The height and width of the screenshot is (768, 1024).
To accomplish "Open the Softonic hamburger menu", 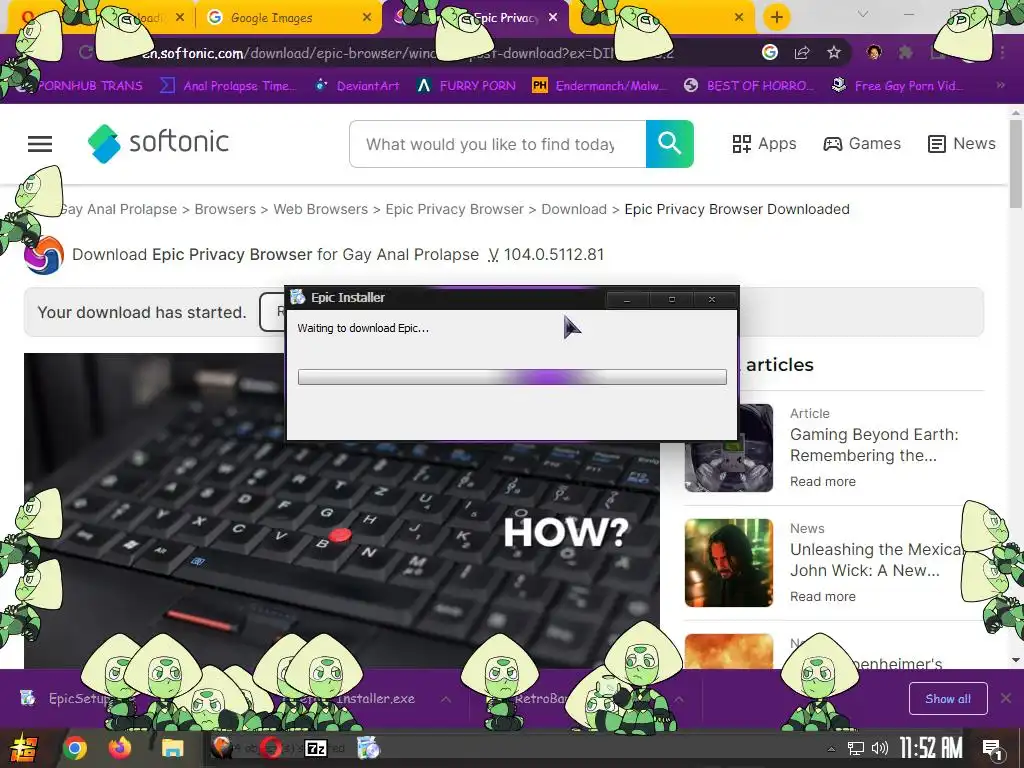I will pos(40,144).
